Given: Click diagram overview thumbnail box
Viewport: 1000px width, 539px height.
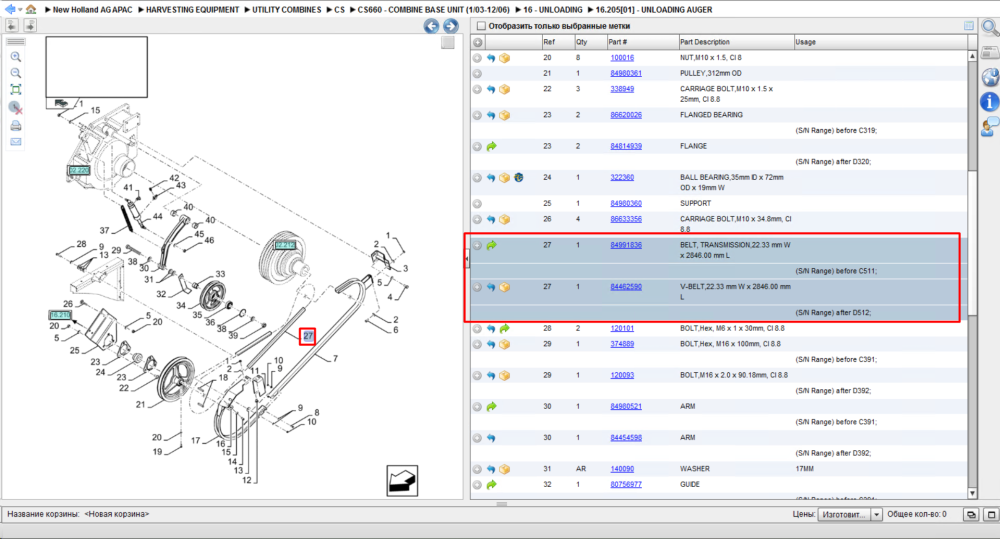Looking at the screenshot, I should tap(96, 67).
